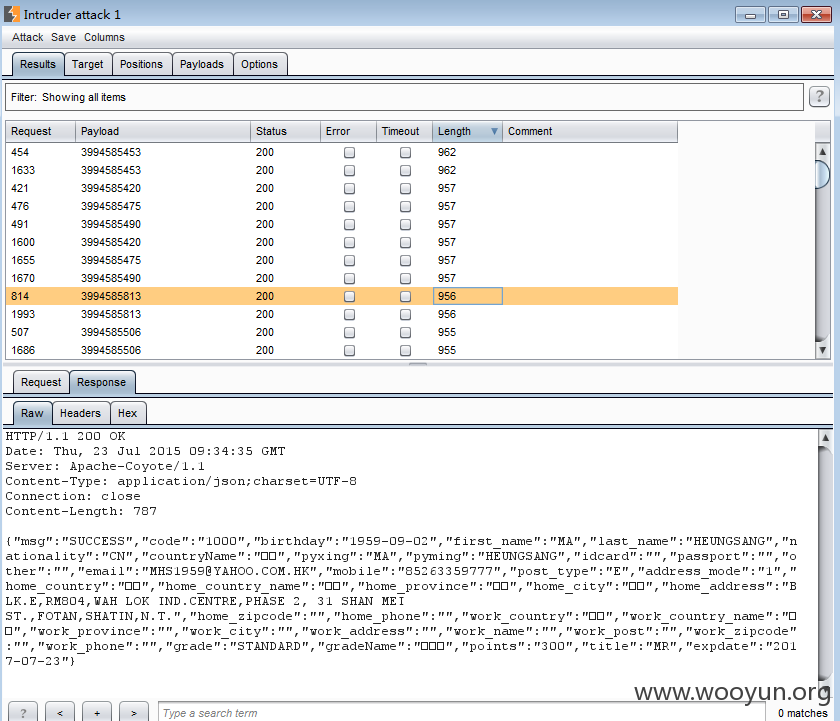The image size is (840, 721).
Task: Click the Length column sort arrow
Action: [494, 131]
